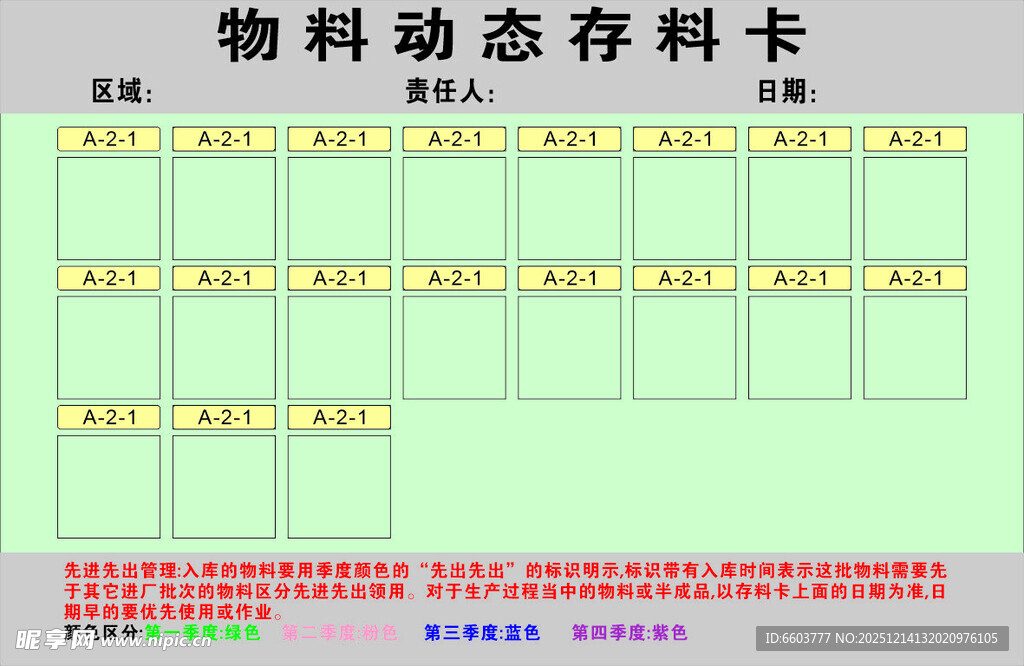Click the fifth A-2-1 tag in second row
This screenshot has width=1024, height=666.
click(569, 278)
